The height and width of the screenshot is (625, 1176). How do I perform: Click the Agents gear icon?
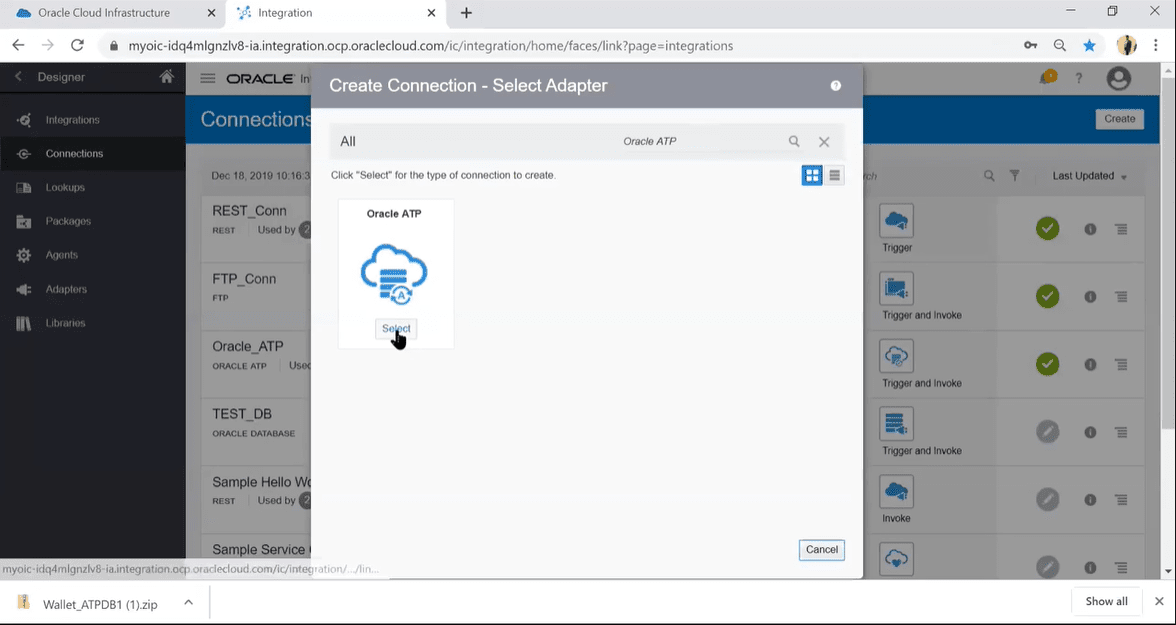click(24, 255)
